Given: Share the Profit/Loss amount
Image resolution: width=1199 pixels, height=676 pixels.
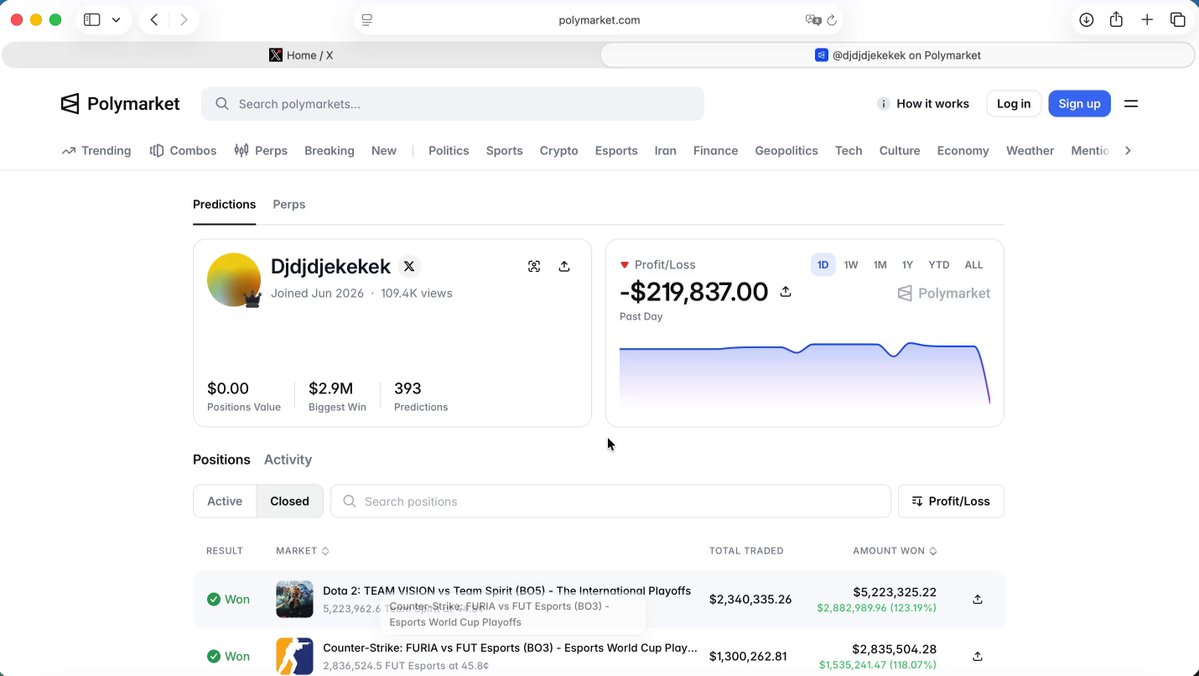Looking at the screenshot, I should point(785,291).
